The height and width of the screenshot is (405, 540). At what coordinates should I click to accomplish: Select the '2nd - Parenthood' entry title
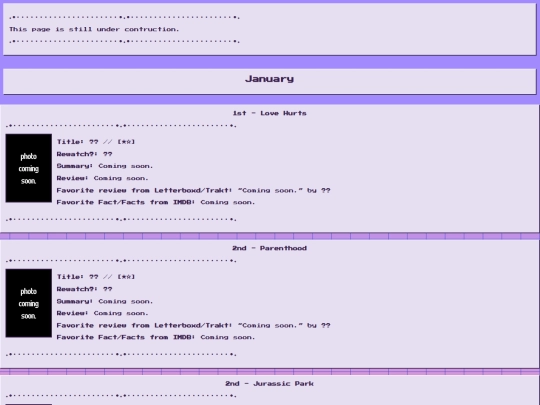point(269,248)
